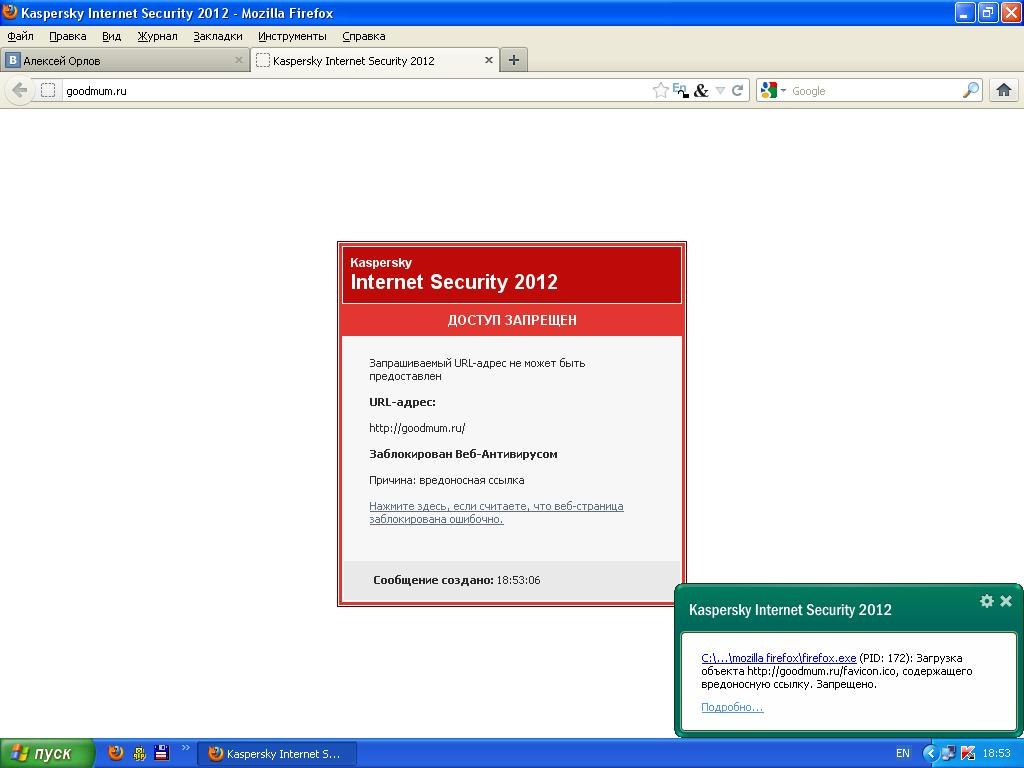Screen dimensions: 1024x768
Task: Expand the quick launch chevron
Action: [x=185, y=748]
